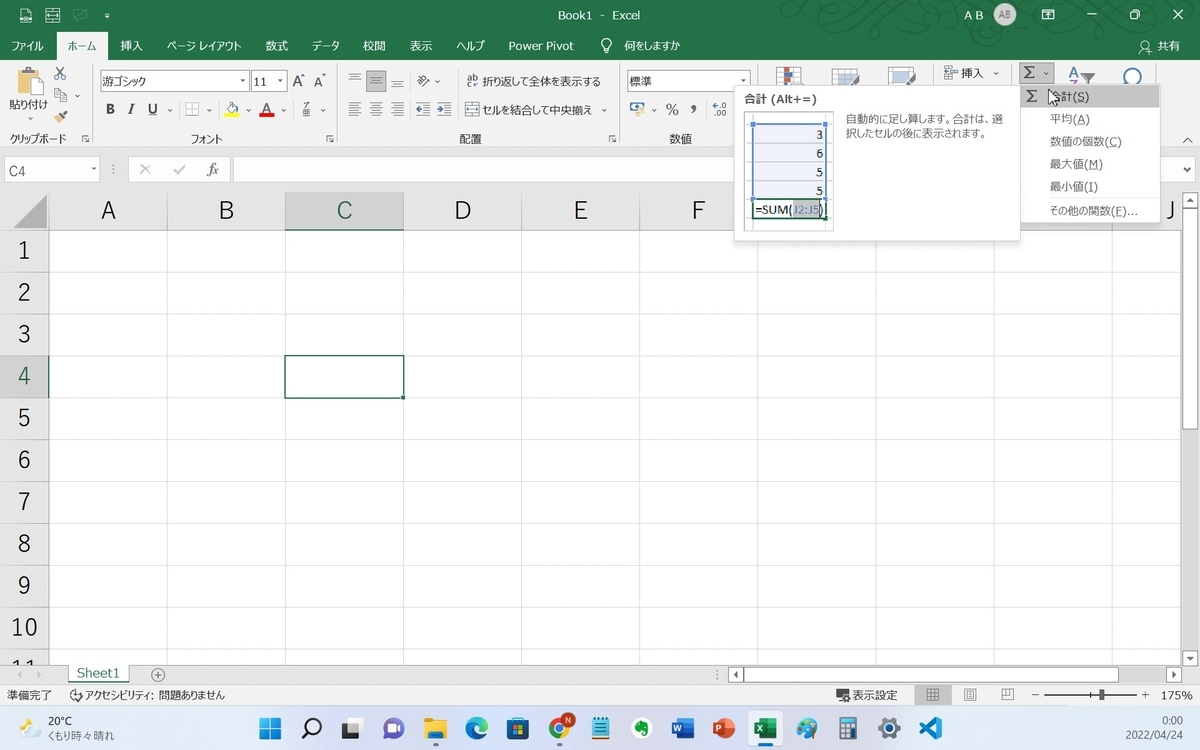1200x750 pixels.
Task: Toggle 折り返して全体を表示する wrap text
Action: (534, 81)
